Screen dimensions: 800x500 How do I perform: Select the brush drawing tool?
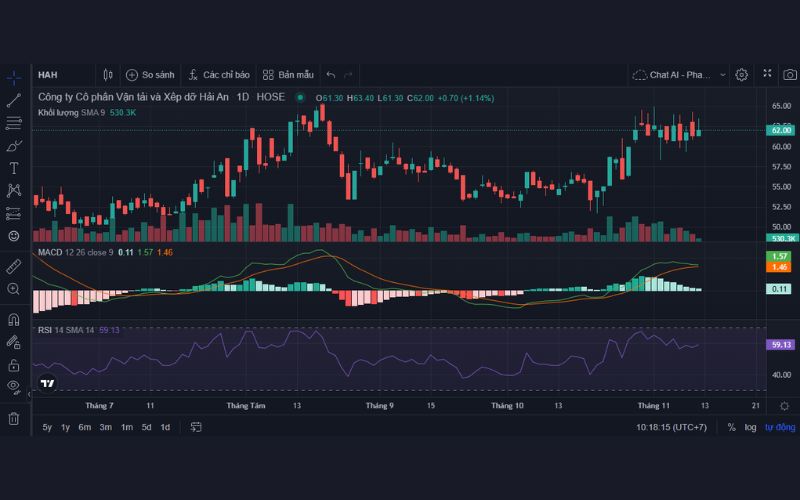tap(14, 145)
